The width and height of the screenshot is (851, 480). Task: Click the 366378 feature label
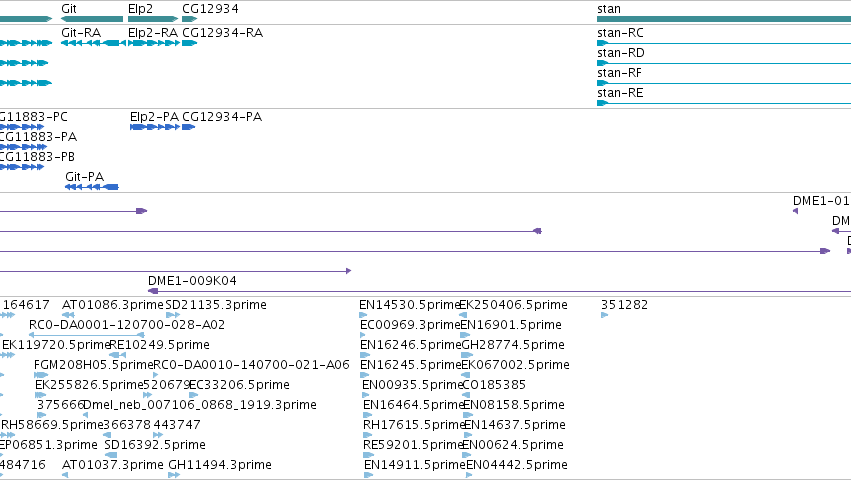tap(126, 425)
